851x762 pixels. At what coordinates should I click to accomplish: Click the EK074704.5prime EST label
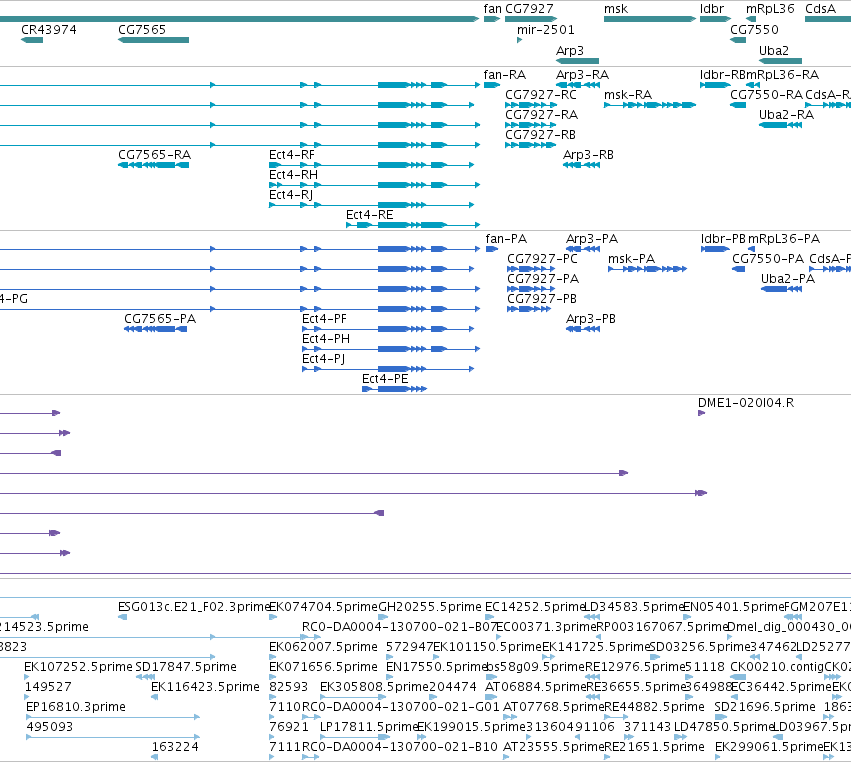pyautogui.click(x=323, y=607)
